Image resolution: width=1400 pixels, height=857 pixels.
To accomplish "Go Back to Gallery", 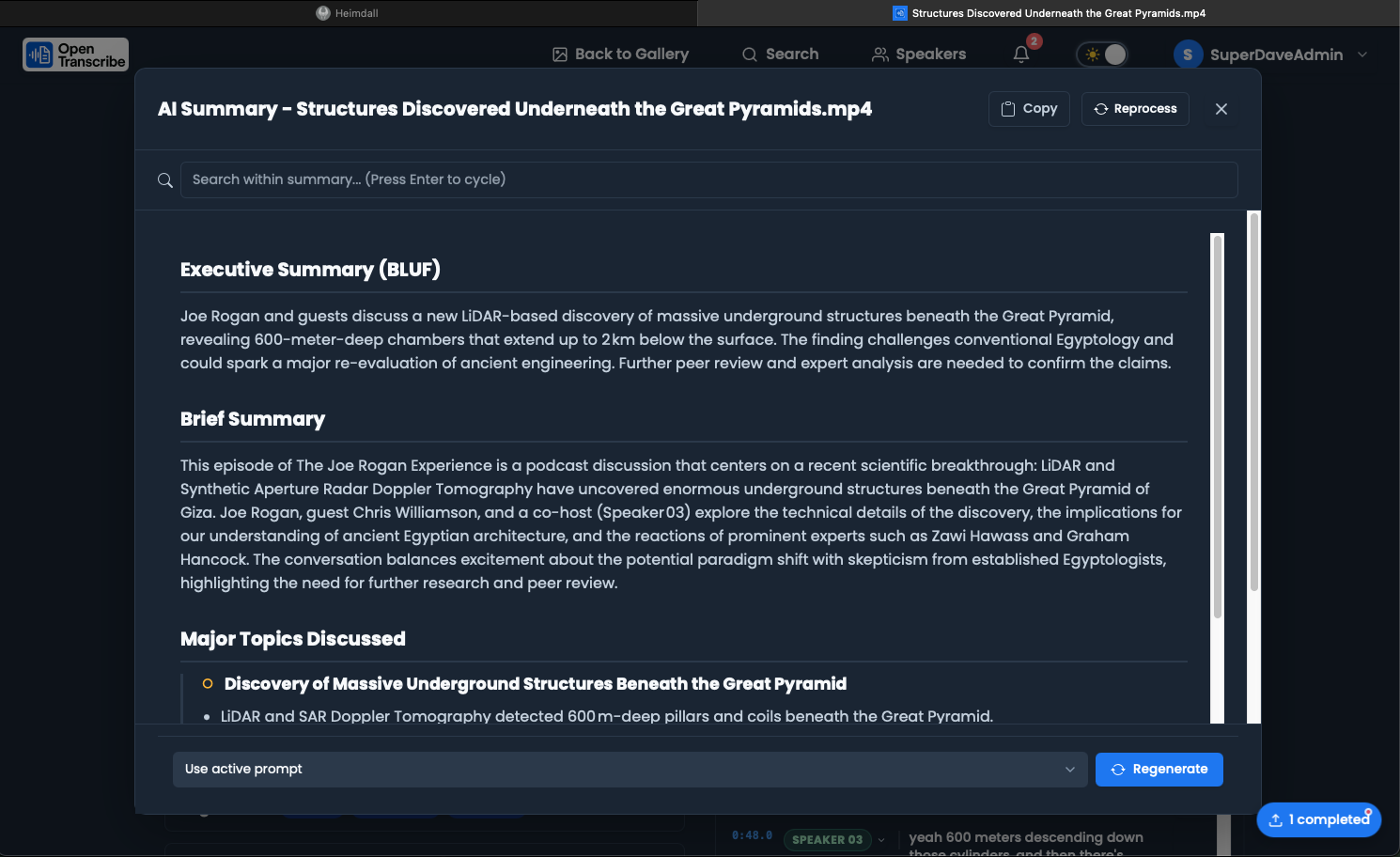I will coord(620,55).
